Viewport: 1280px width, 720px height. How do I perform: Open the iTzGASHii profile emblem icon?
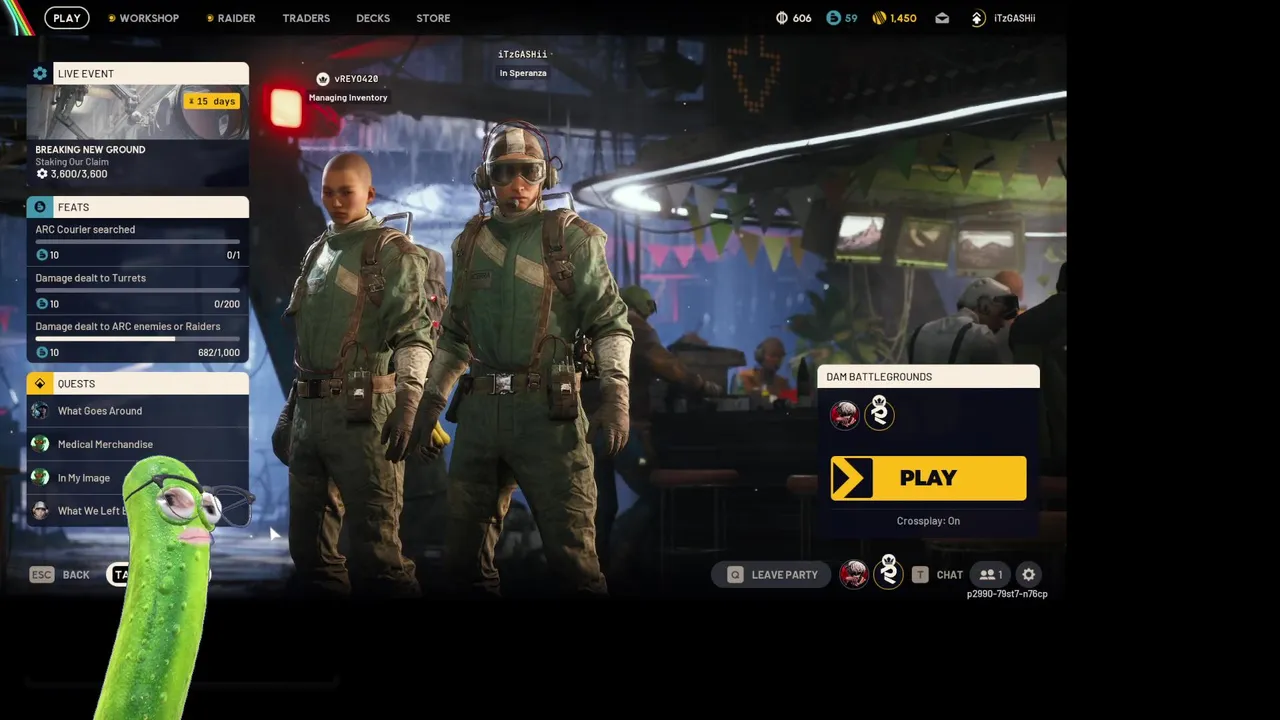click(x=978, y=18)
